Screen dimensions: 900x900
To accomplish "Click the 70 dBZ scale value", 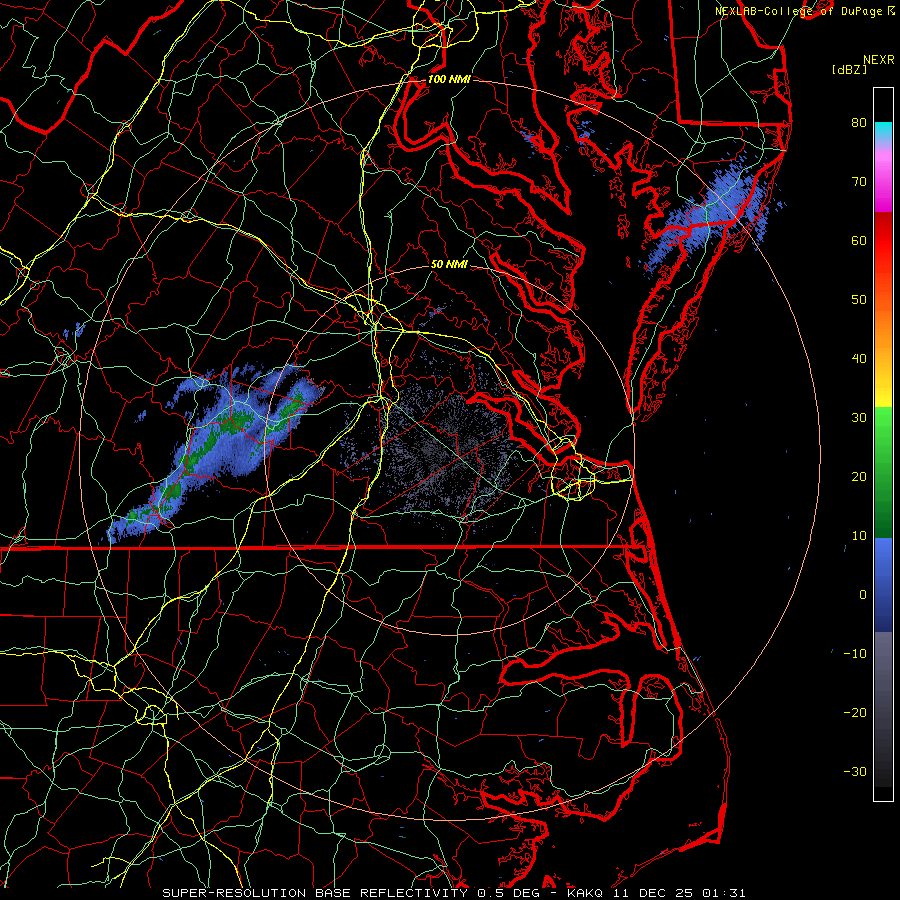I will [859, 182].
